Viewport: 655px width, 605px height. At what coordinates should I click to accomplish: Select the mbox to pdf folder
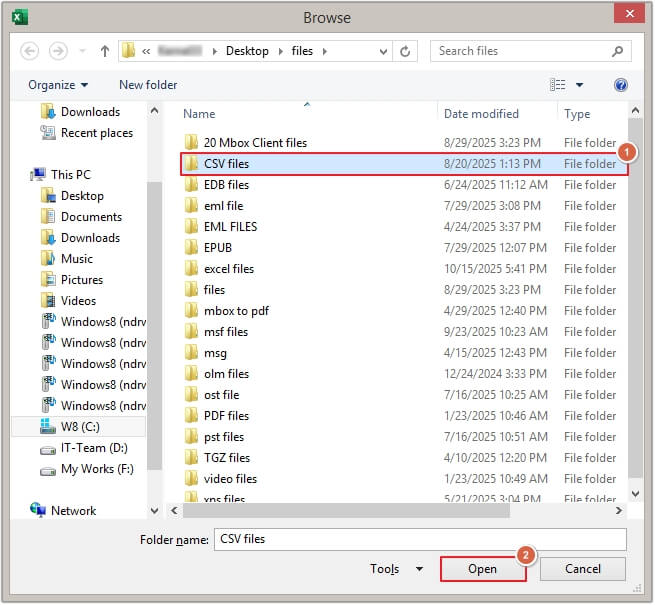click(x=404, y=311)
